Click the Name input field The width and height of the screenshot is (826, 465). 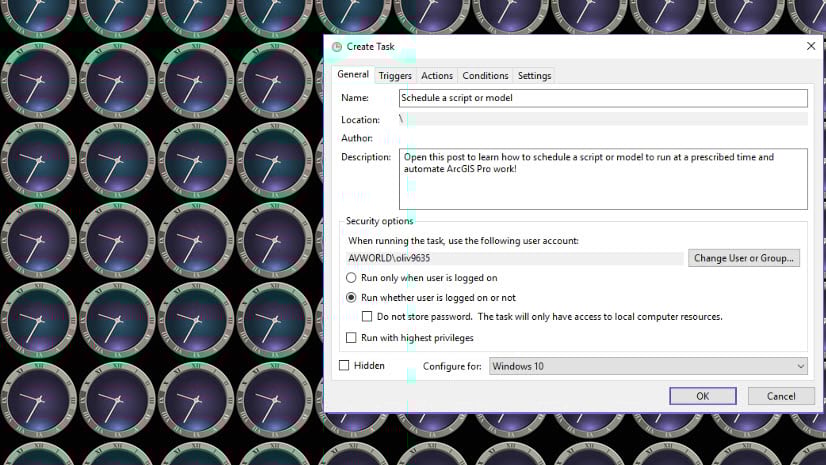(x=603, y=98)
